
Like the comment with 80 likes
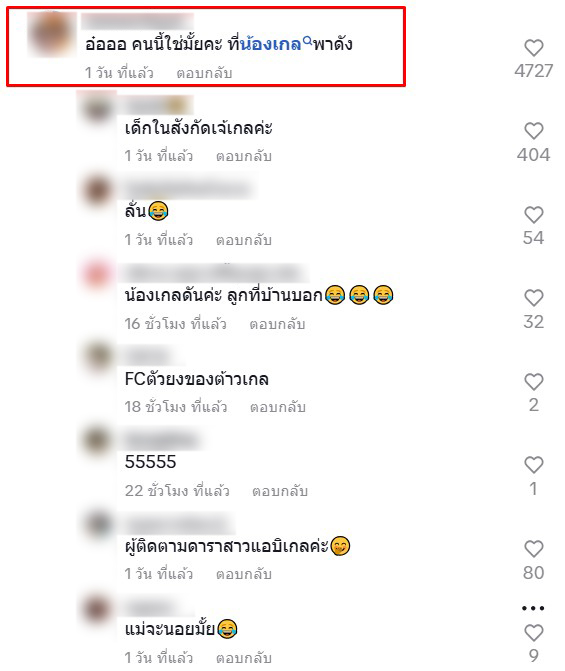click(x=533, y=549)
